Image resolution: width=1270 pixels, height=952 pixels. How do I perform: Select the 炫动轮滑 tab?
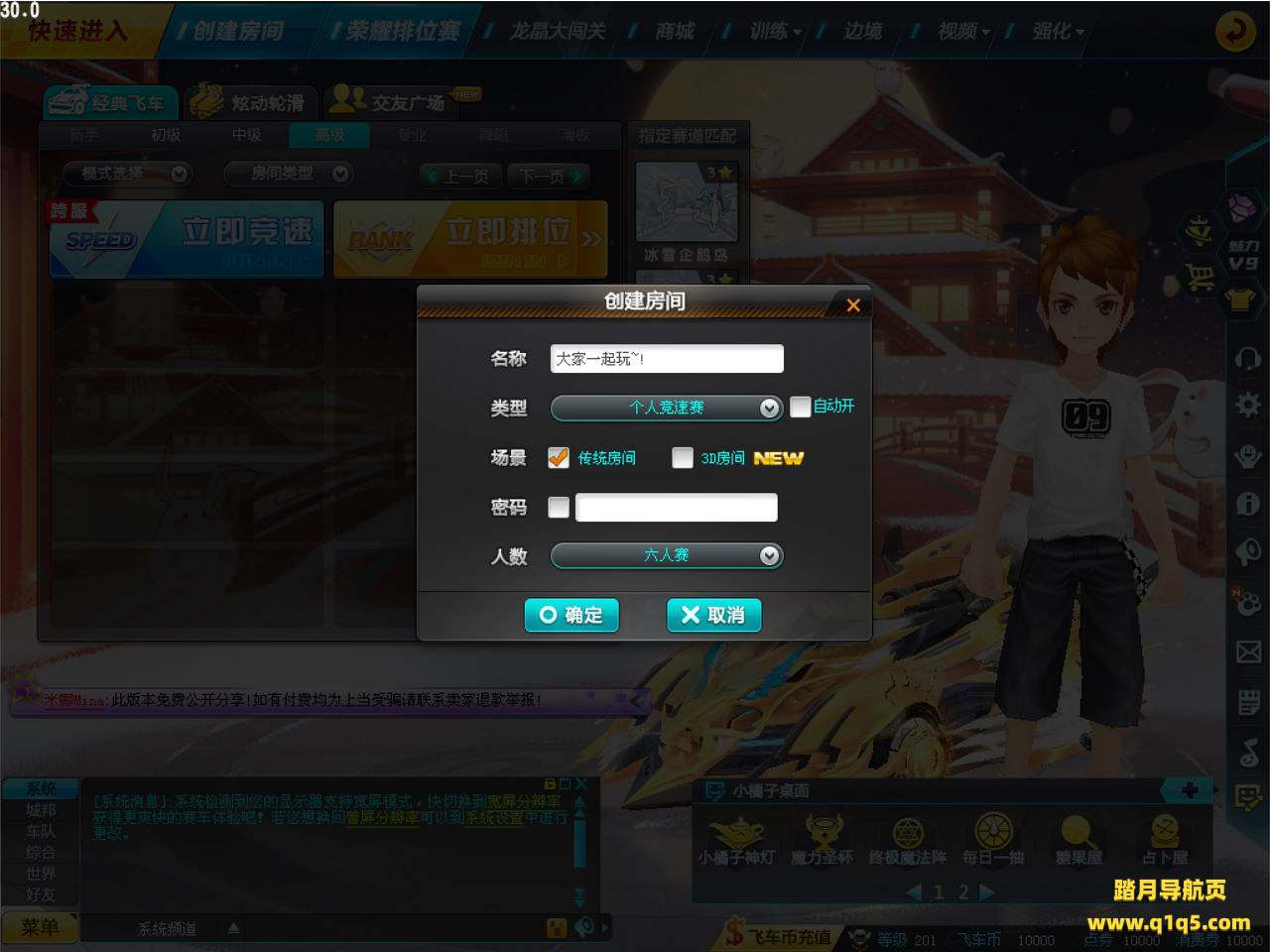[x=252, y=102]
